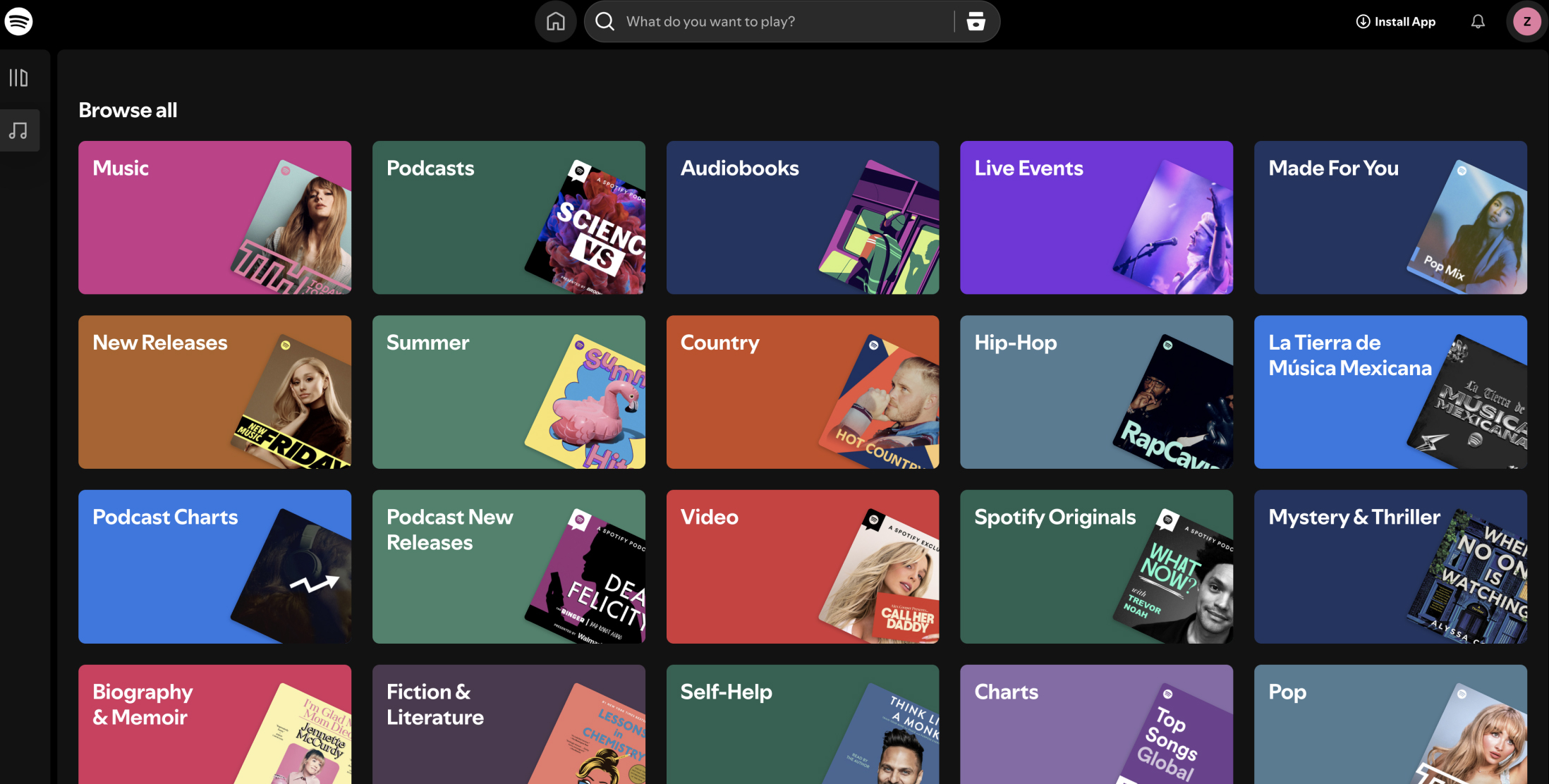Open the Pop category card
Viewport: 1549px width, 784px height.
tap(1390, 724)
